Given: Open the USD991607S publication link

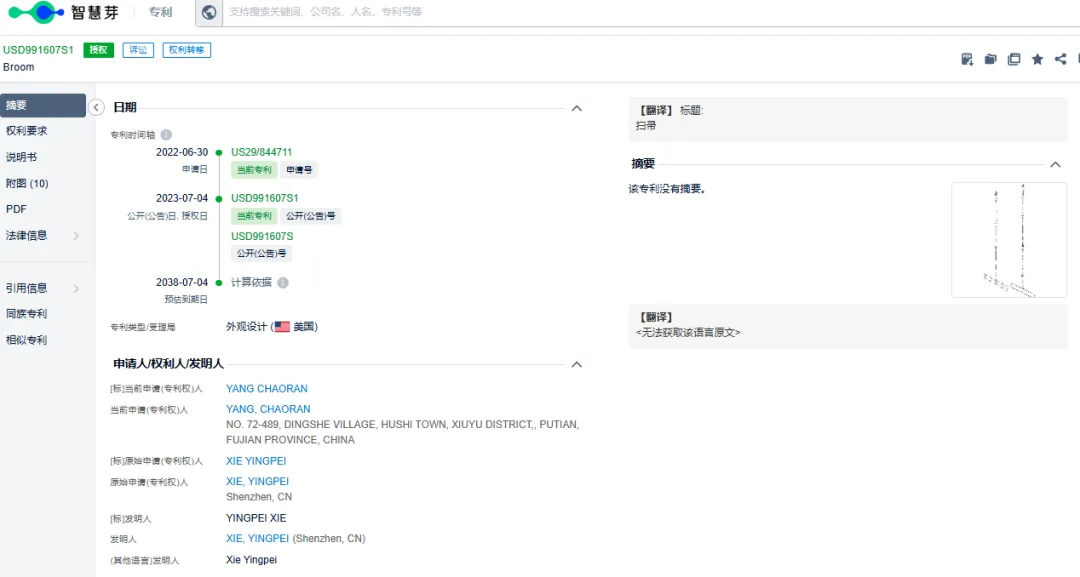Looking at the screenshot, I should coord(262,236).
